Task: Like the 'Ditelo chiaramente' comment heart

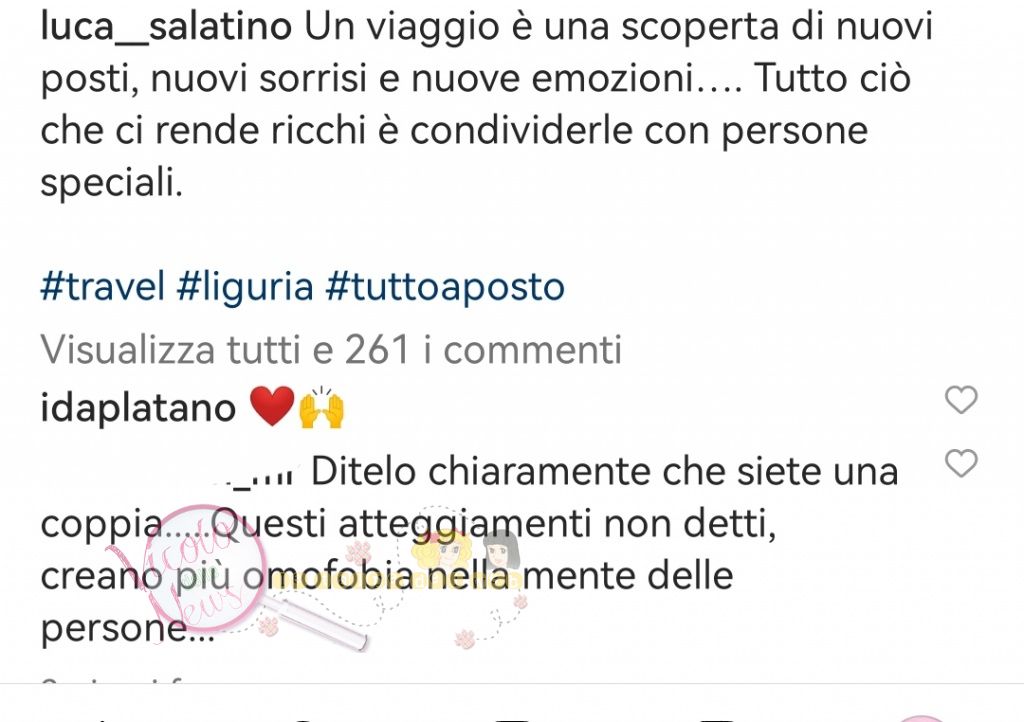Action: tap(961, 463)
